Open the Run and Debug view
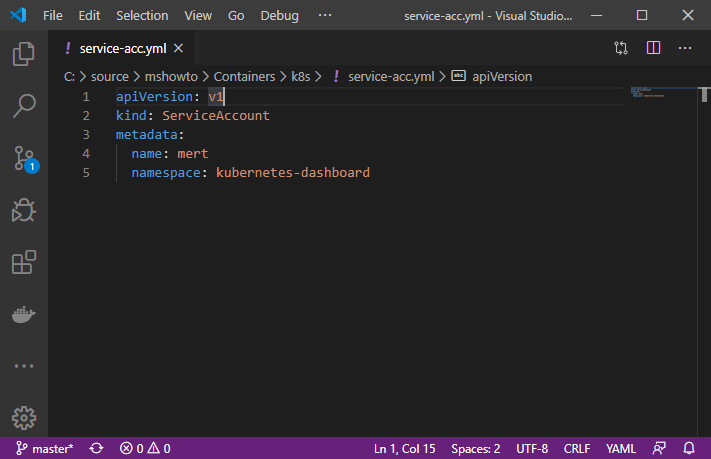Image resolution: width=711 pixels, height=459 pixels. pyautogui.click(x=24, y=210)
